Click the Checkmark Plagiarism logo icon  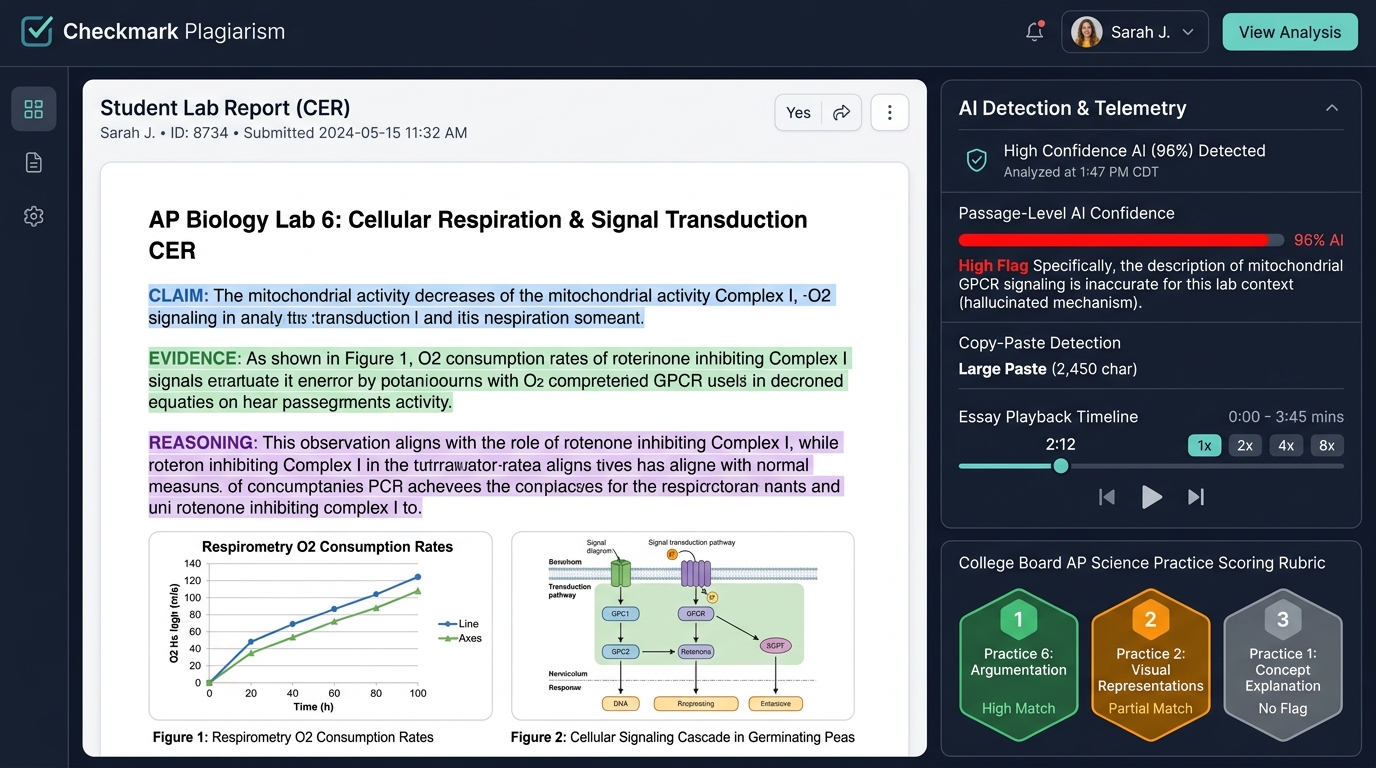(37, 31)
